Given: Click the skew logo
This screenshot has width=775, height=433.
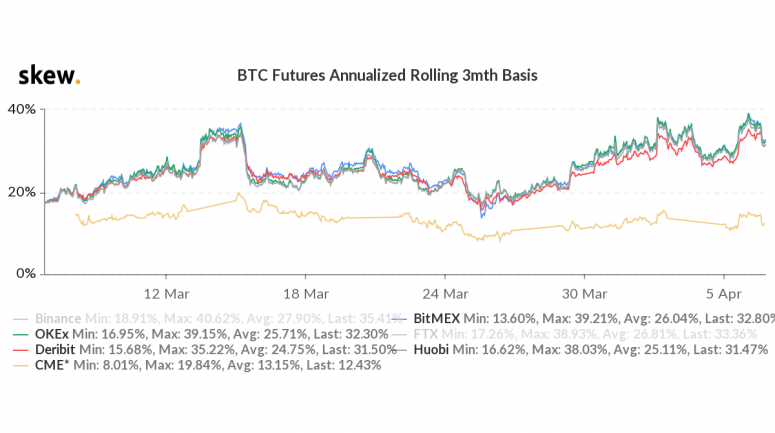Looking at the screenshot, I should (49, 76).
